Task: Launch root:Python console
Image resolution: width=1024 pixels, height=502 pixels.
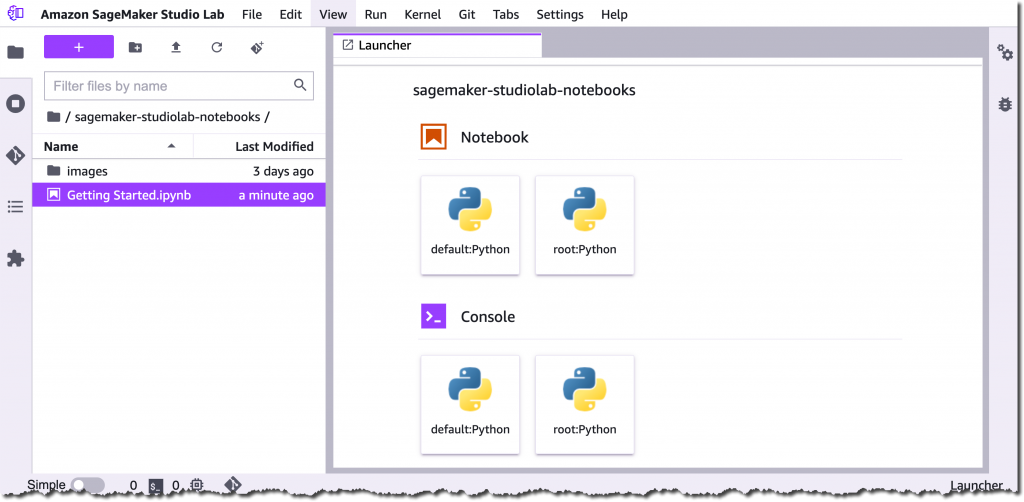Action: 584,405
